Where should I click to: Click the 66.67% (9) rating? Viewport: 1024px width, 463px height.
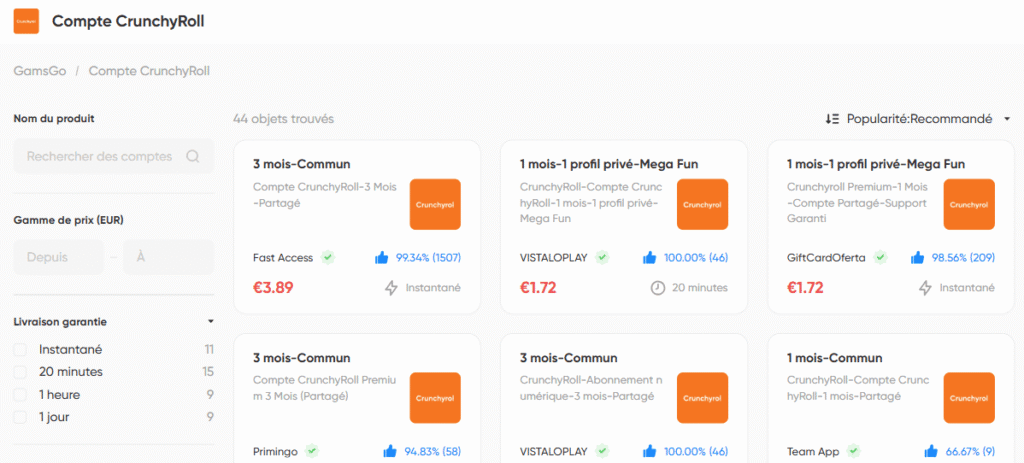coord(970,451)
